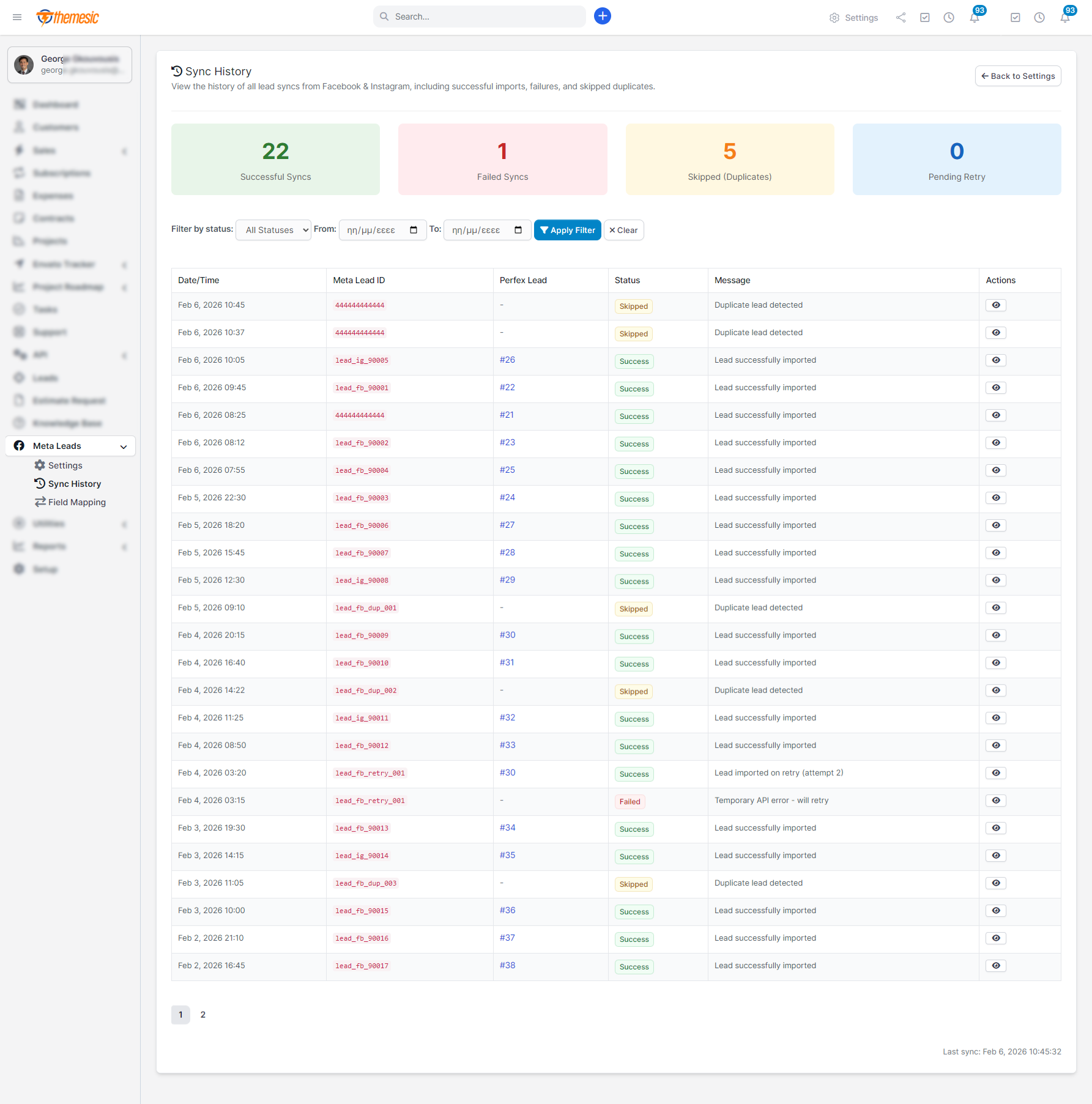The image size is (1092, 1104).
Task: Open Field Mapping via its arrows icon
Action: (x=40, y=502)
